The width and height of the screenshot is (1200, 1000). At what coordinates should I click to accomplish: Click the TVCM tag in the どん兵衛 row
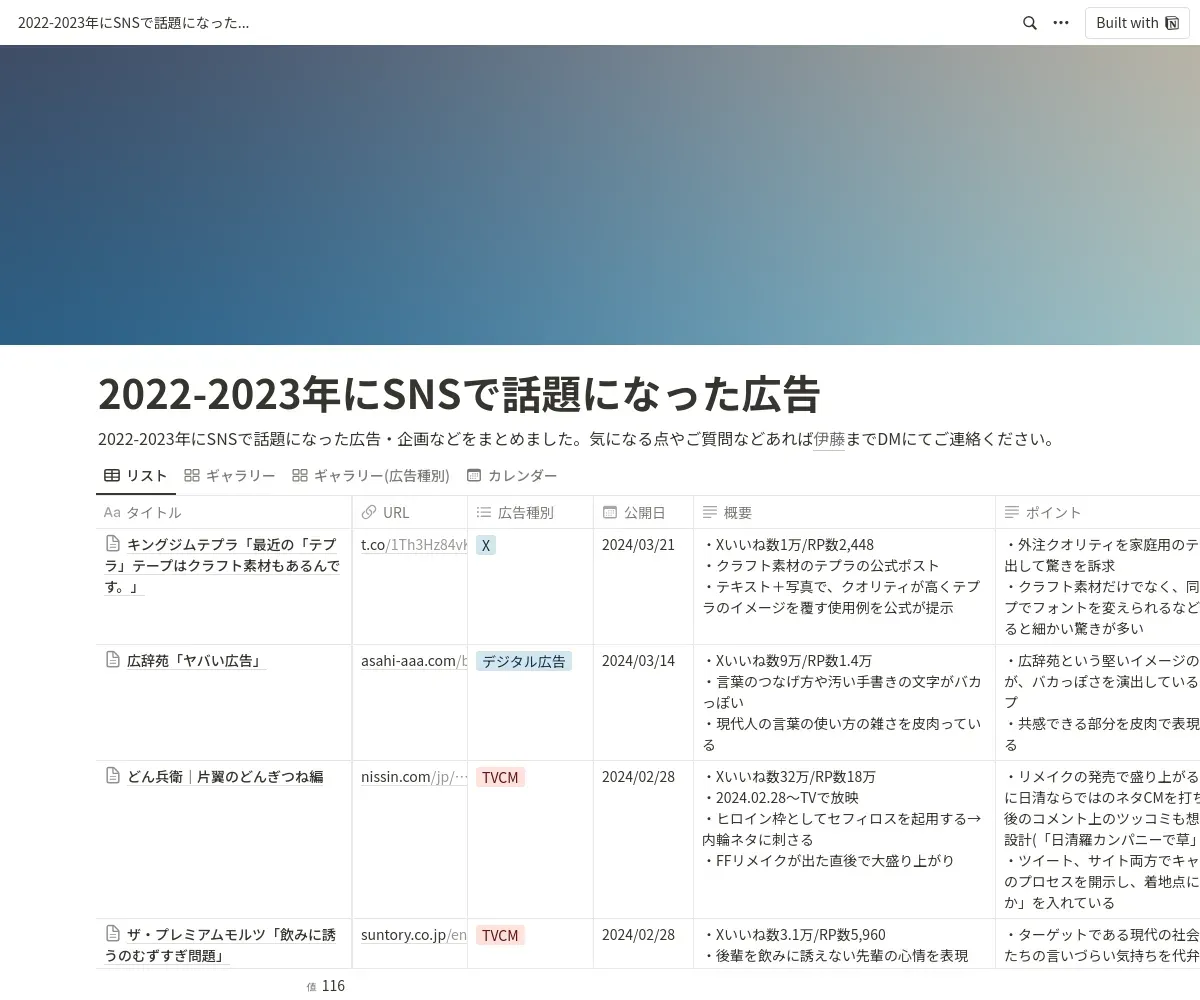point(500,777)
